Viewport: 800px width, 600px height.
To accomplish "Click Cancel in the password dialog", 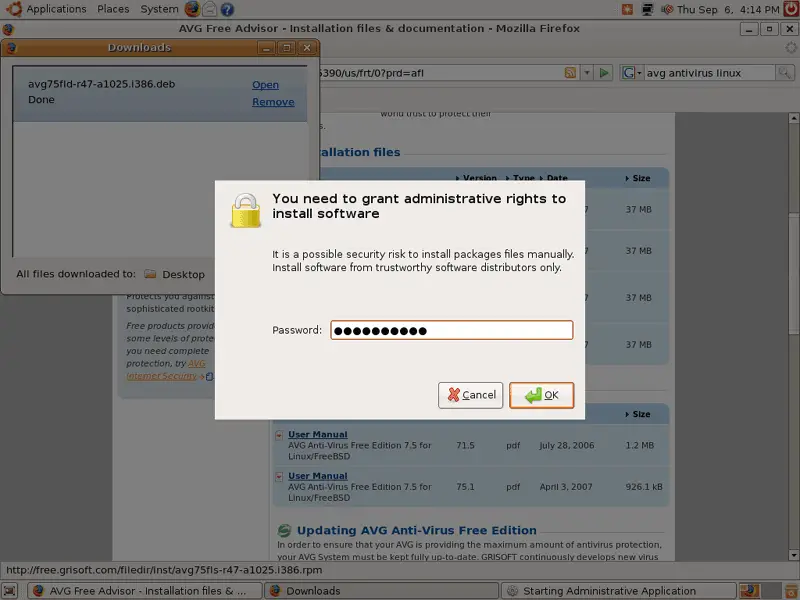I will [470, 395].
